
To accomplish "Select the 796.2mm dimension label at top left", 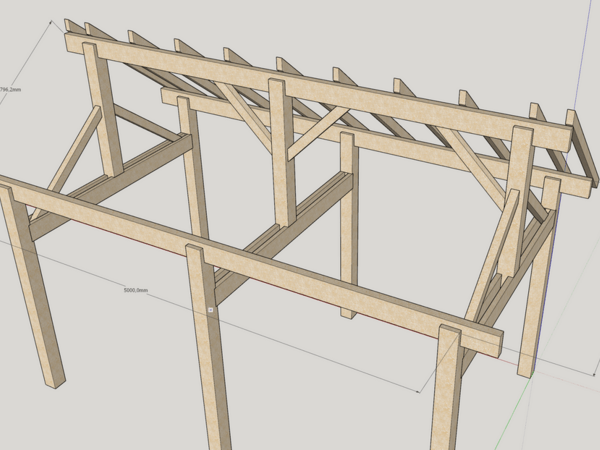I will (x=9, y=89).
